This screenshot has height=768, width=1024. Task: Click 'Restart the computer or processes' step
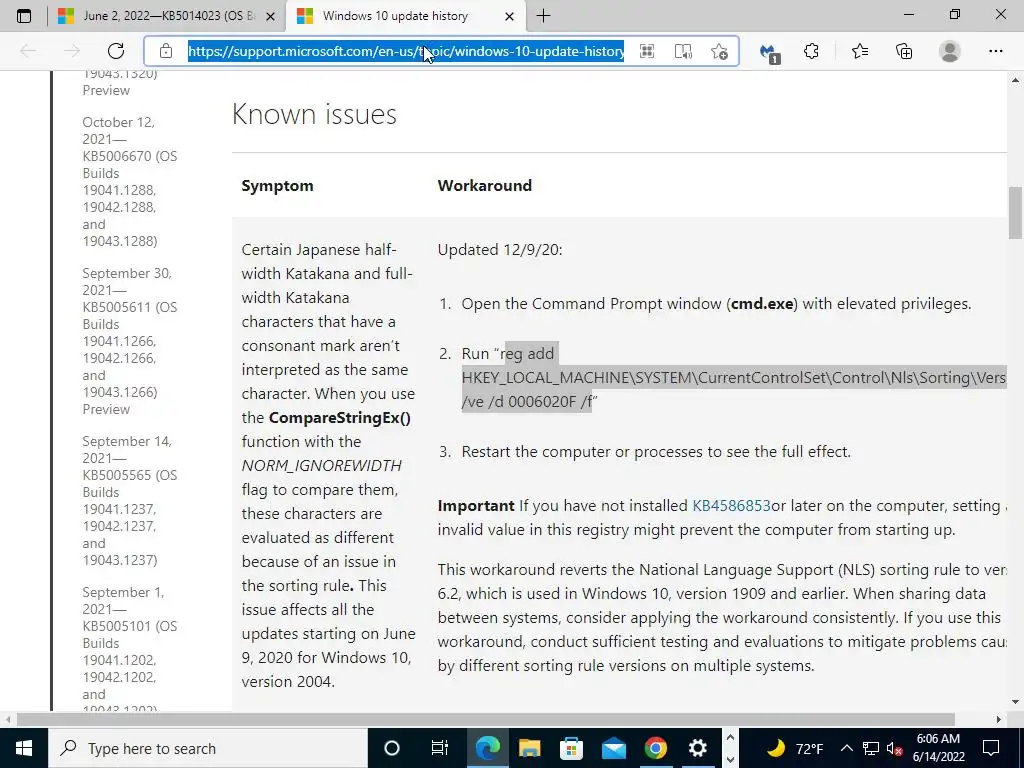tap(656, 451)
